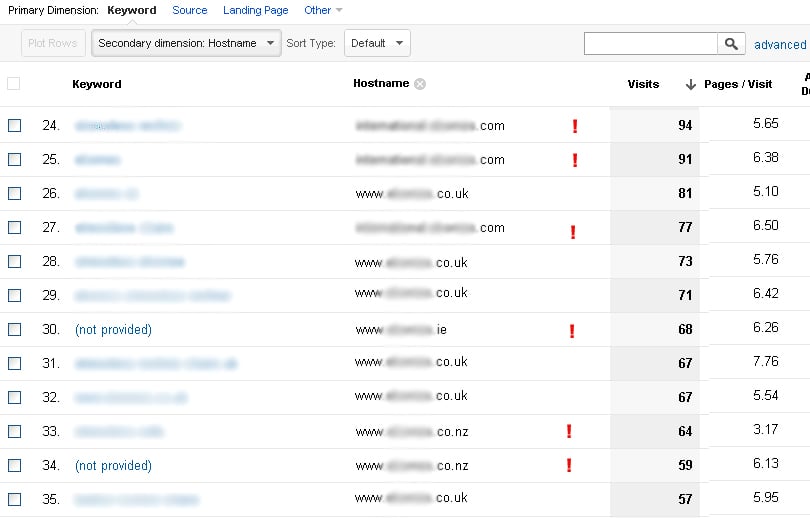810x518 pixels.
Task: Click visits value 71
Action: pyautogui.click(x=685, y=295)
